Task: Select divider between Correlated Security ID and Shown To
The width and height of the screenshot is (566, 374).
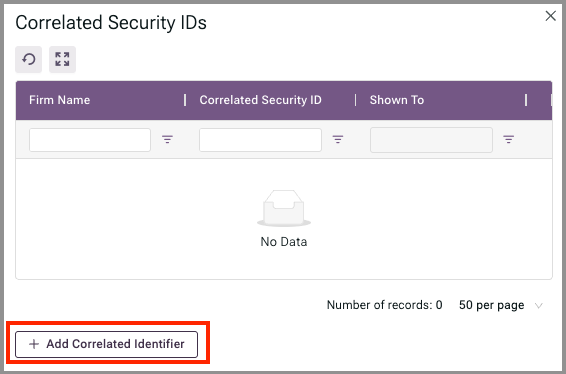Action: pyautogui.click(x=356, y=100)
